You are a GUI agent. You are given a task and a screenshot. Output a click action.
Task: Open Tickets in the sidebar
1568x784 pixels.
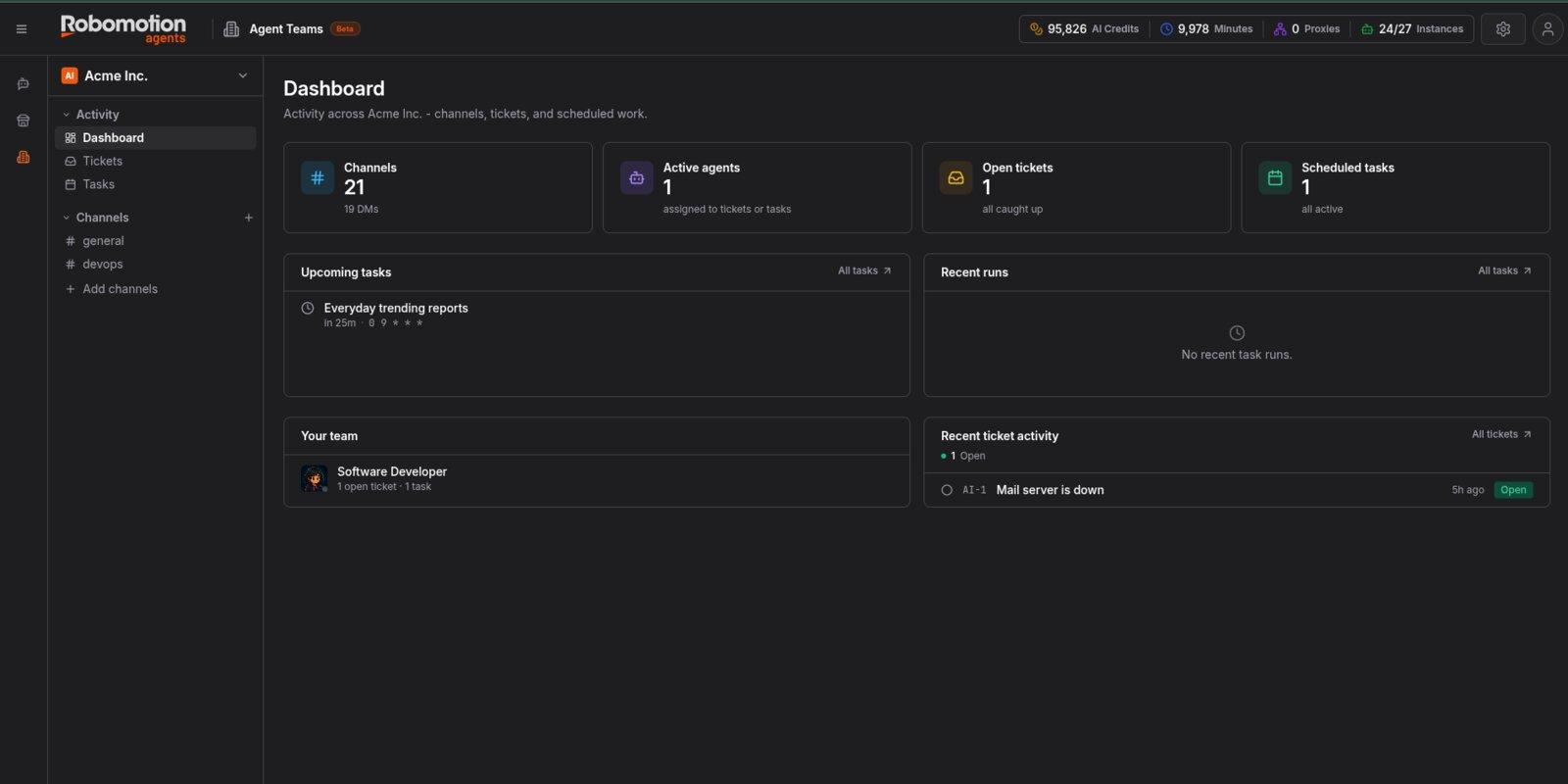click(156, 161)
